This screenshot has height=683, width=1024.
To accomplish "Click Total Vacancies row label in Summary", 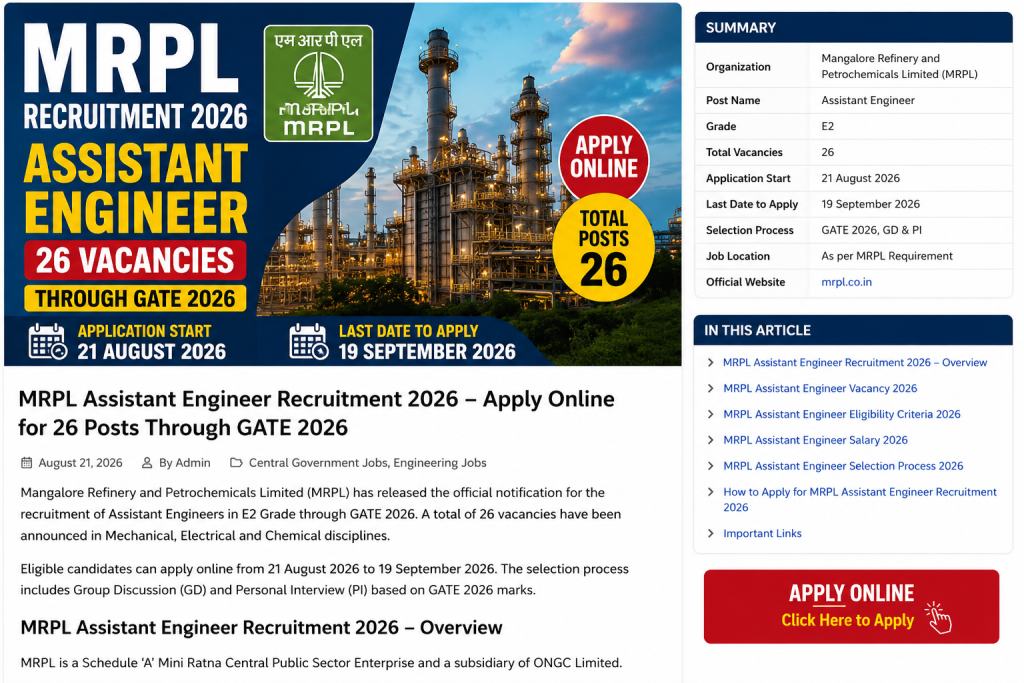I will click(744, 152).
